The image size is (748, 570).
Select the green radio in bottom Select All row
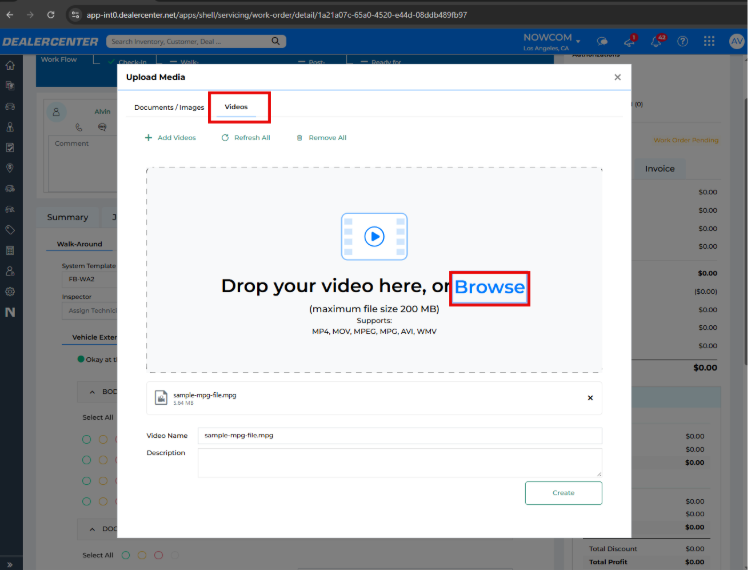[126, 555]
